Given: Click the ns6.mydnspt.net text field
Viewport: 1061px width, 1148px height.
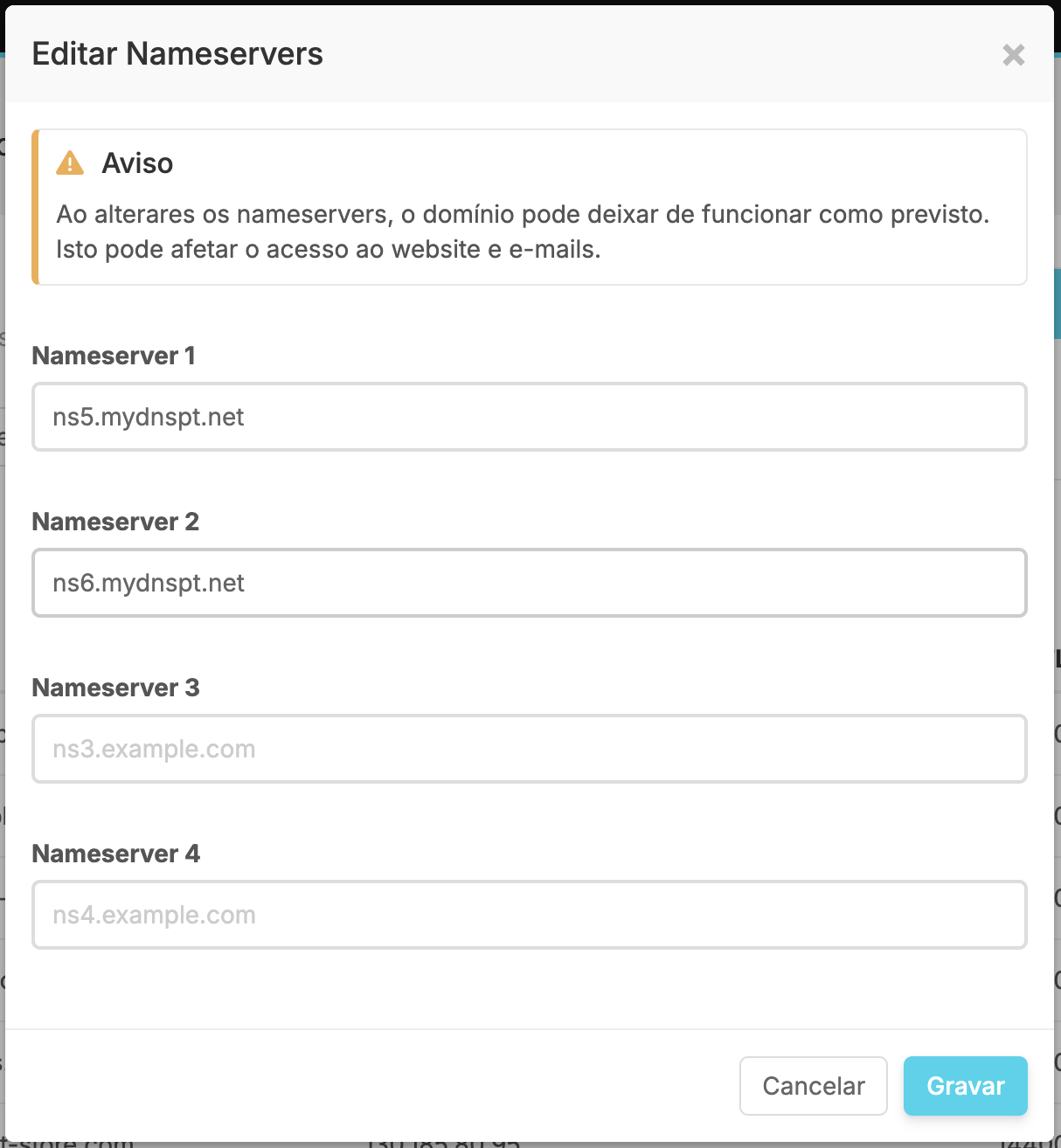Looking at the screenshot, I should (529, 583).
